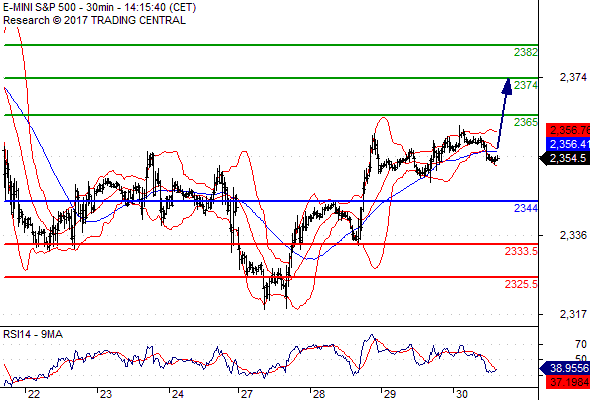The width and height of the screenshot is (590, 400).
Task: Select the 2365 resistance level label
Action: 526,122
